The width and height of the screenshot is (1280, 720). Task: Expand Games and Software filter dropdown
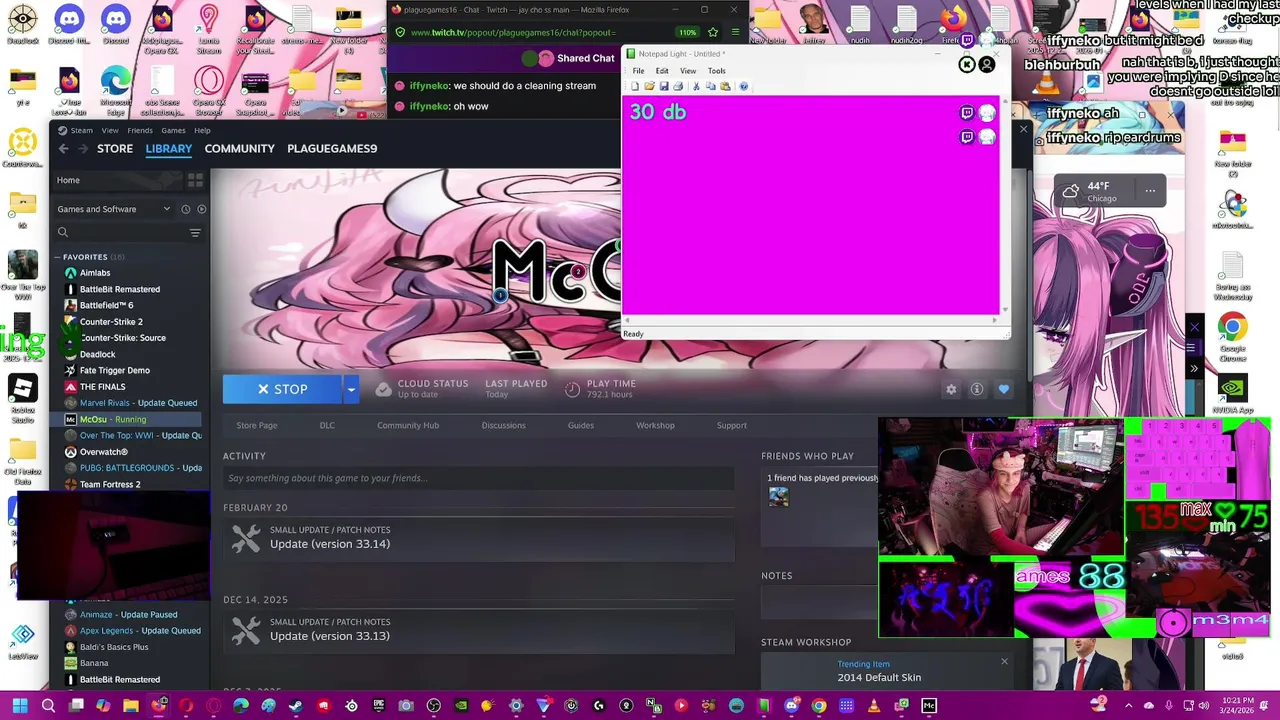coord(113,209)
